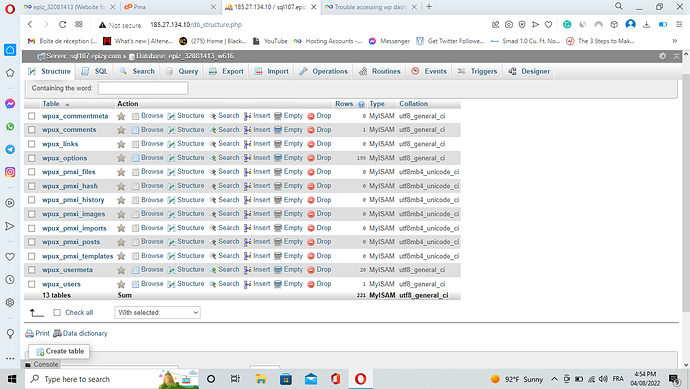Image resolution: width=690 pixels, height=389 pixels.
Task: Open Opera sidebar settings gear icon
Action: [10, 303]
